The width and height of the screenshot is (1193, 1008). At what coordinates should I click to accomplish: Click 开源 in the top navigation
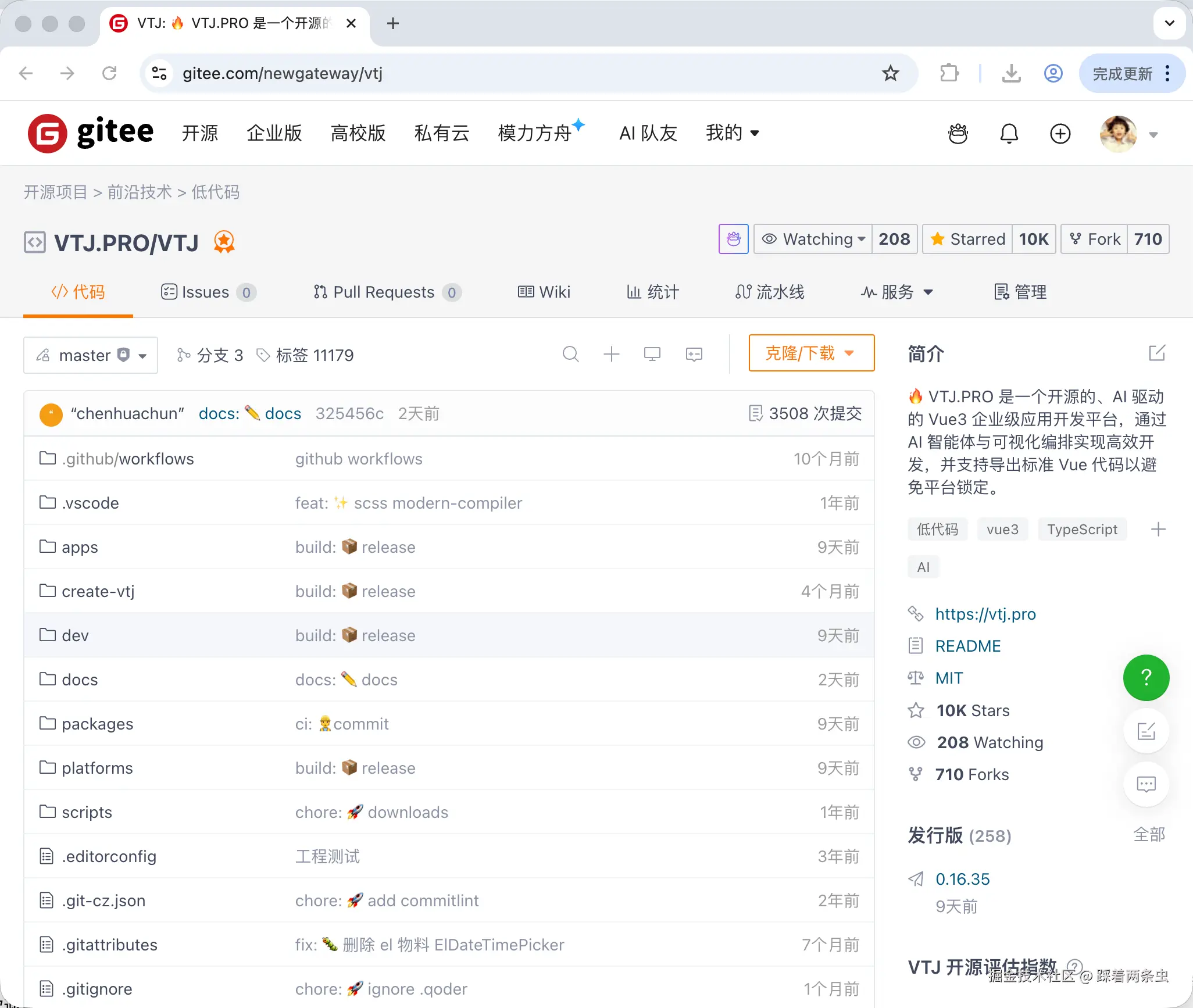200,133
